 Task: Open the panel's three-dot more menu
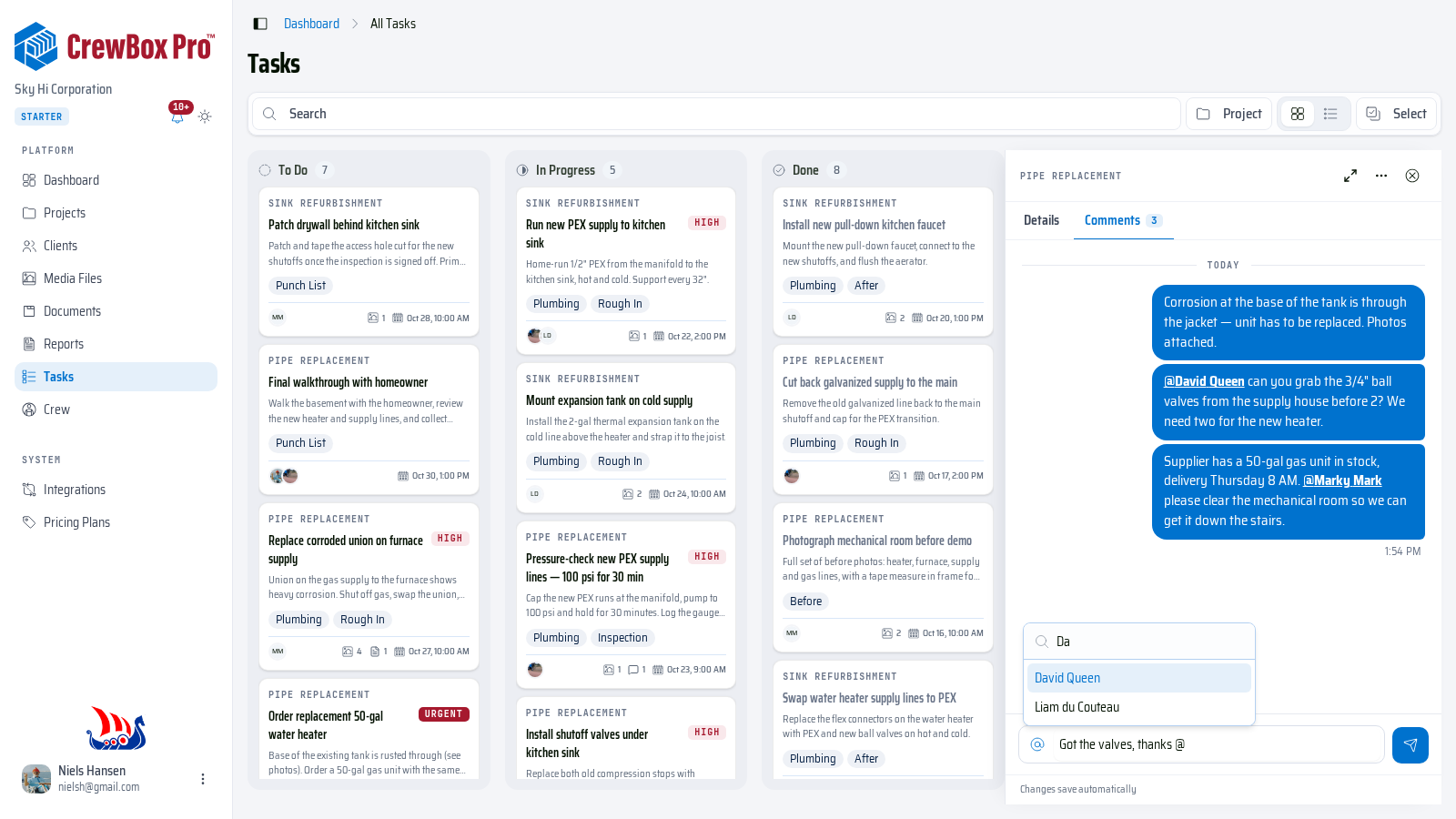(x=1381, y=176)
